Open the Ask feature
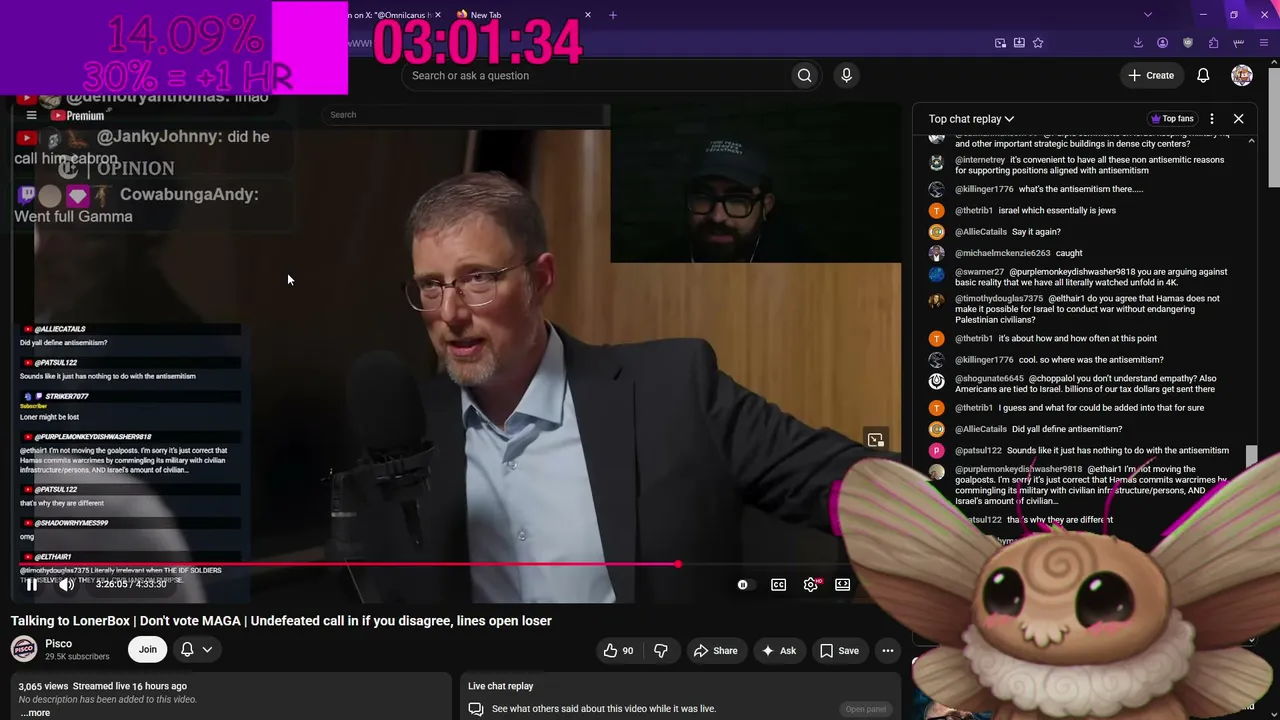1280x720 pixels. (x=779, y=650)
